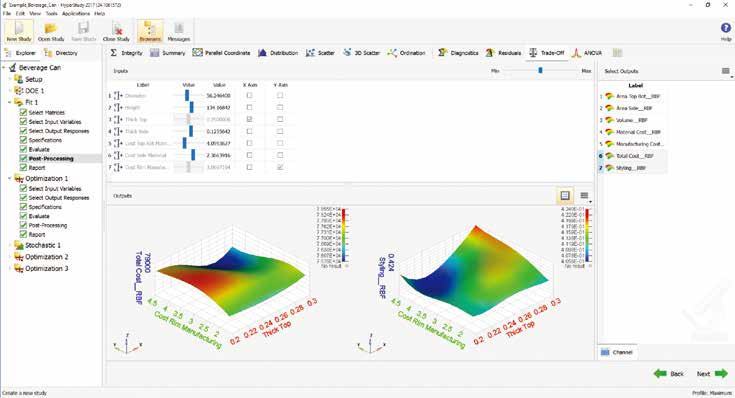Toggle the Browsers toolbar icon

(150, 29)
